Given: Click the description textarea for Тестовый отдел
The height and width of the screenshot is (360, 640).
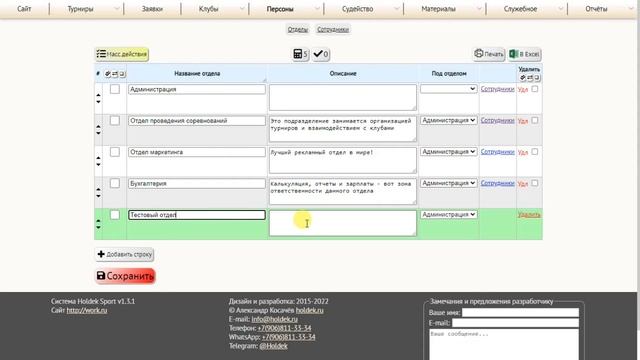Looking at the screenshot, I should (x=342, y=223).
